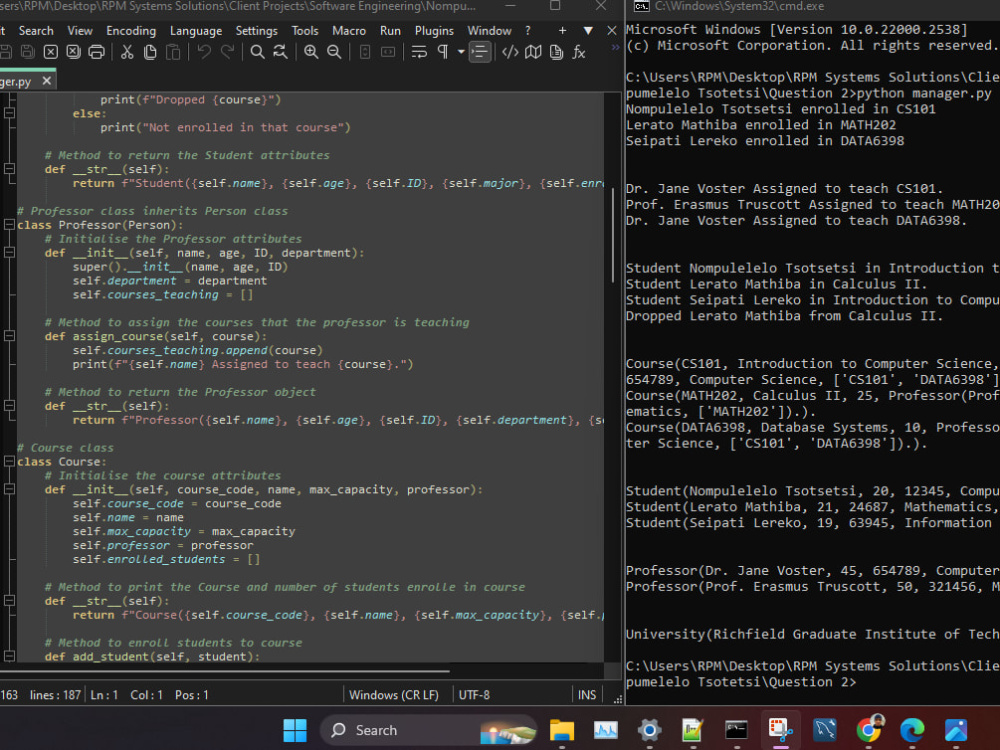This screenshot has width=1000, height=750.
Task: Open the Plugins menu
Action: pyautogui.click(x=434, y=30)
